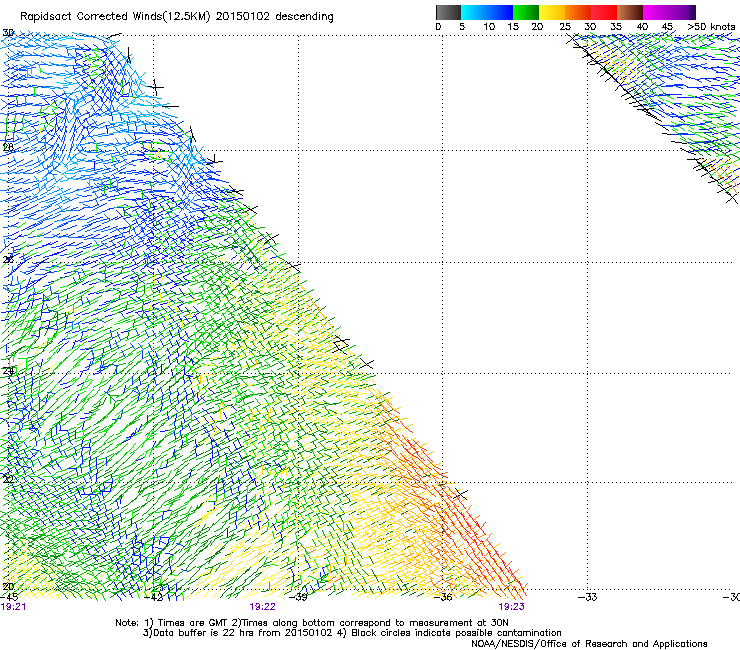This screenshot has width=740, height=650.
Task: Click the cyan-blue 5-15 knots legend segment
Action: click(x=487, y=12)
